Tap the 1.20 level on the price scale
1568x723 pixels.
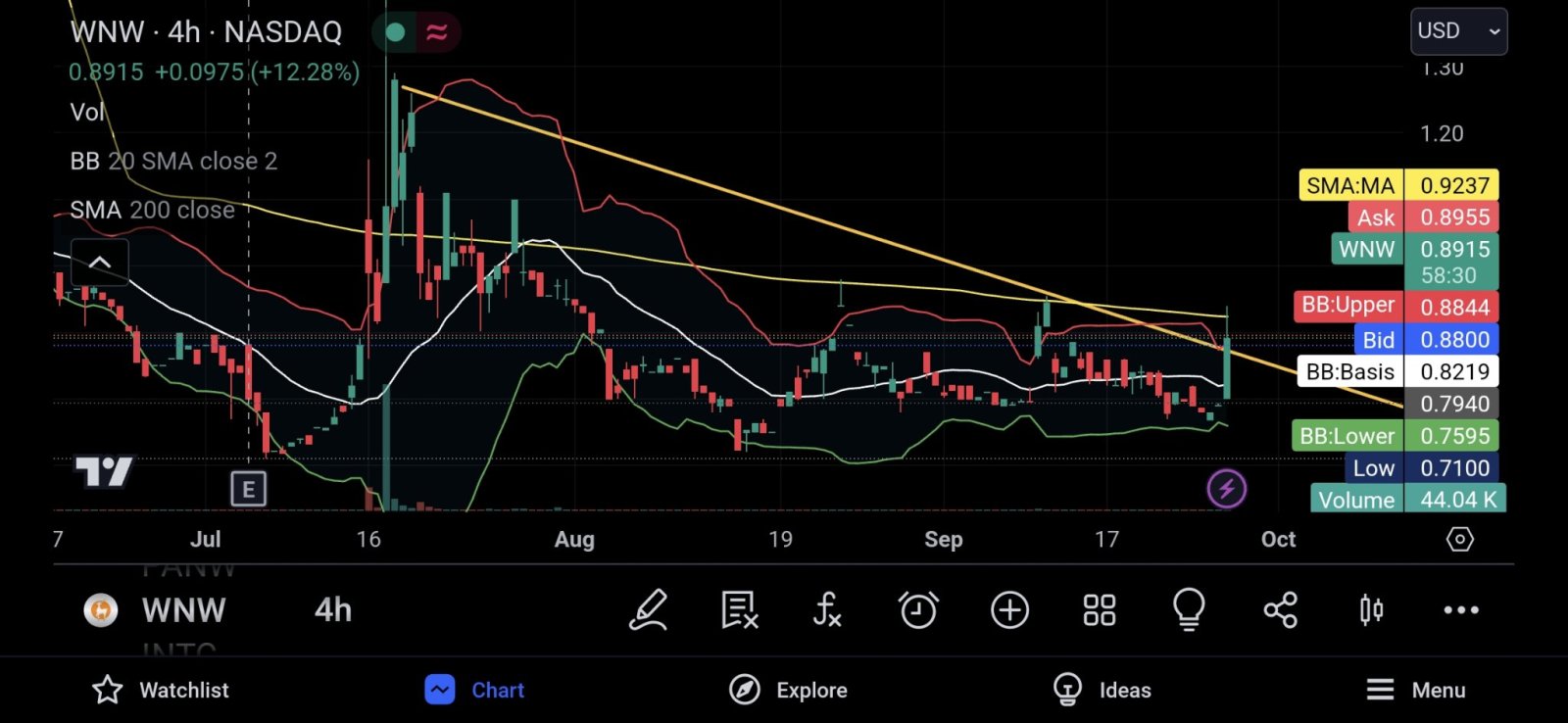1442,133
